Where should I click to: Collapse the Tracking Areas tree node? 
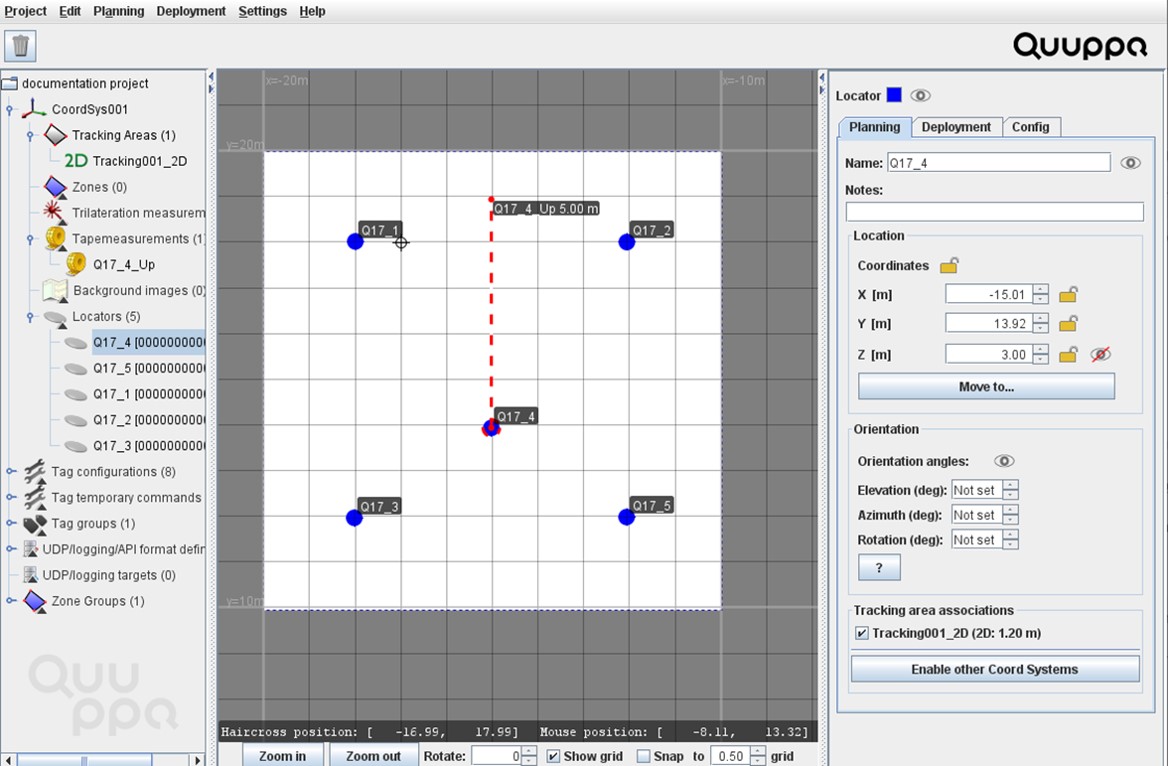(x=31, y=136)
